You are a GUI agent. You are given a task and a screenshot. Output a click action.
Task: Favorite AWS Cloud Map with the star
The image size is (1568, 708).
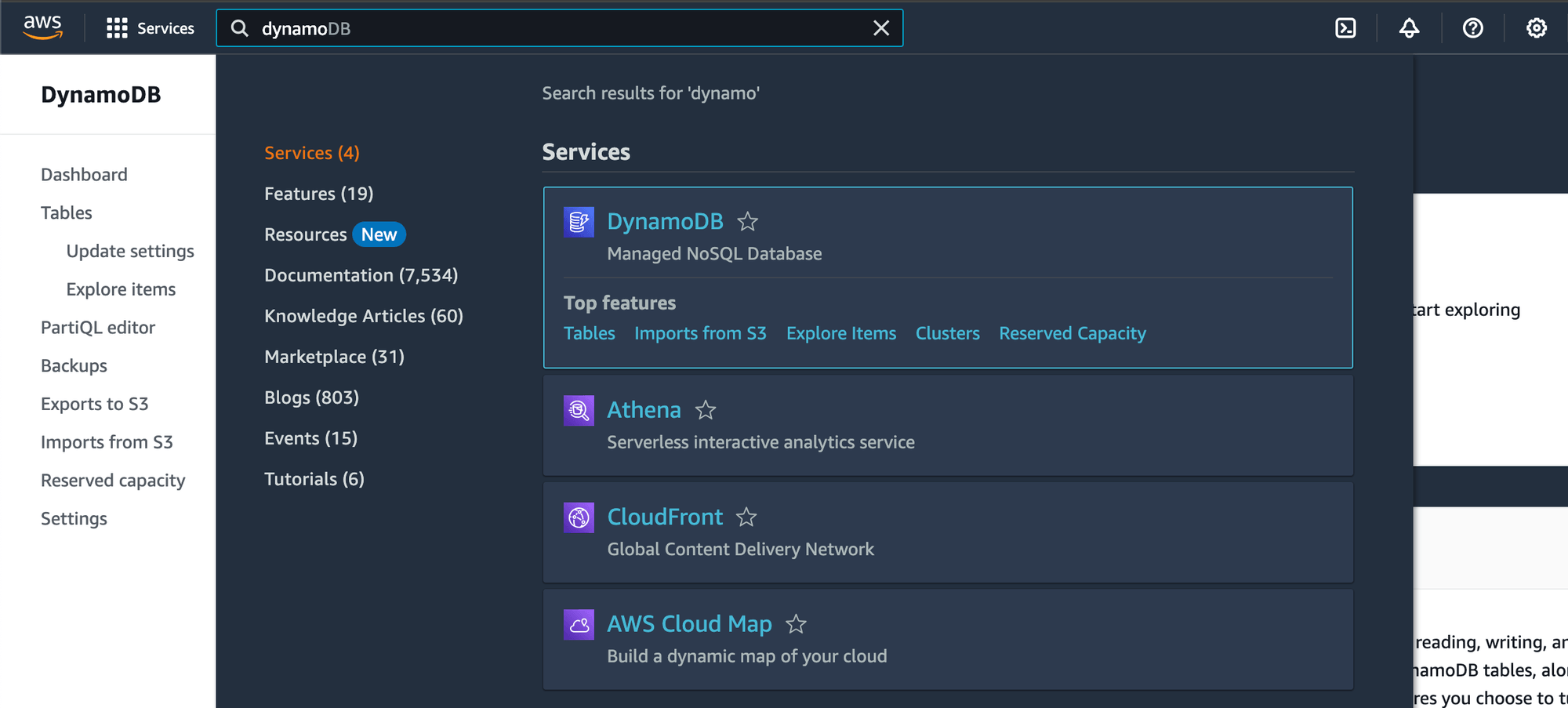click(796, 624)
